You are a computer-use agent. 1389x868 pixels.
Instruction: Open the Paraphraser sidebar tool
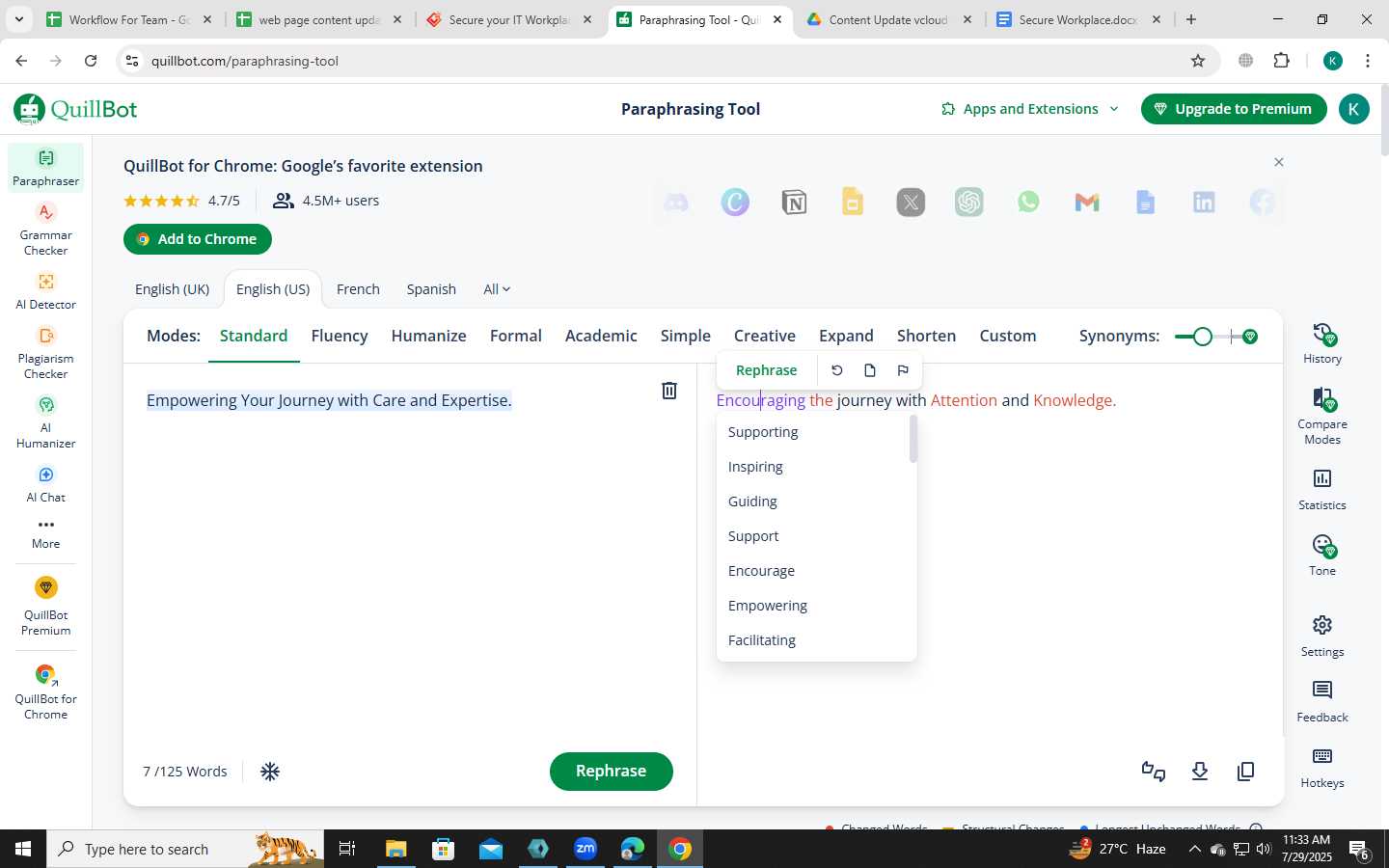point(45,168)
